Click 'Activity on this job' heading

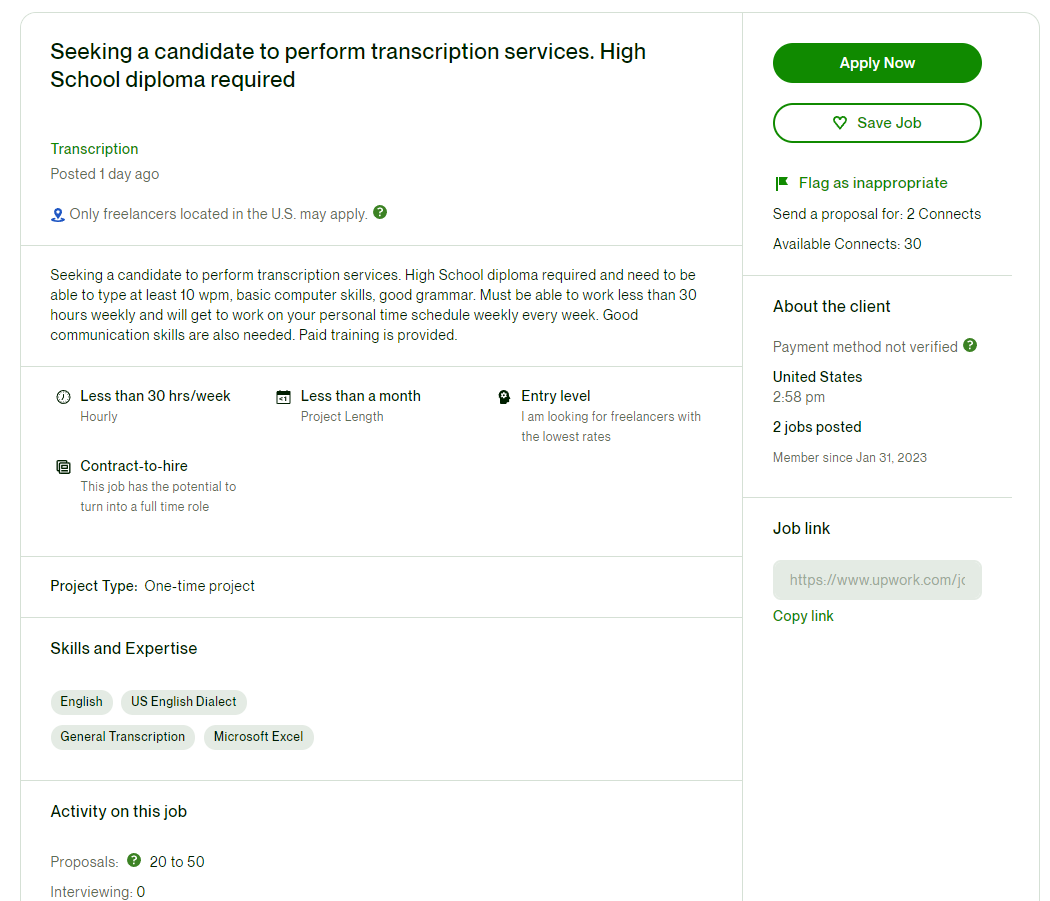(x=119, y=811)
